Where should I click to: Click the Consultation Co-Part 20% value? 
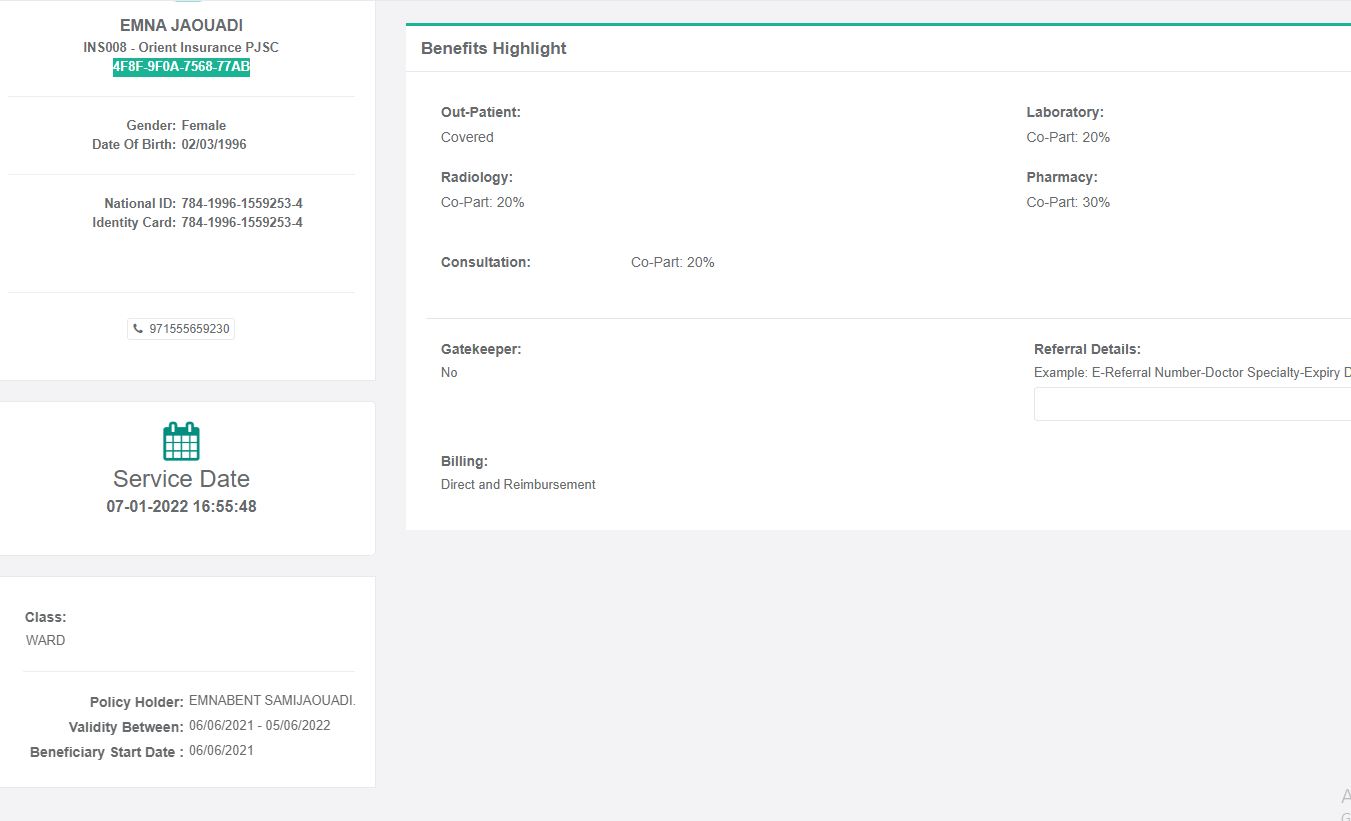[672, 262]
